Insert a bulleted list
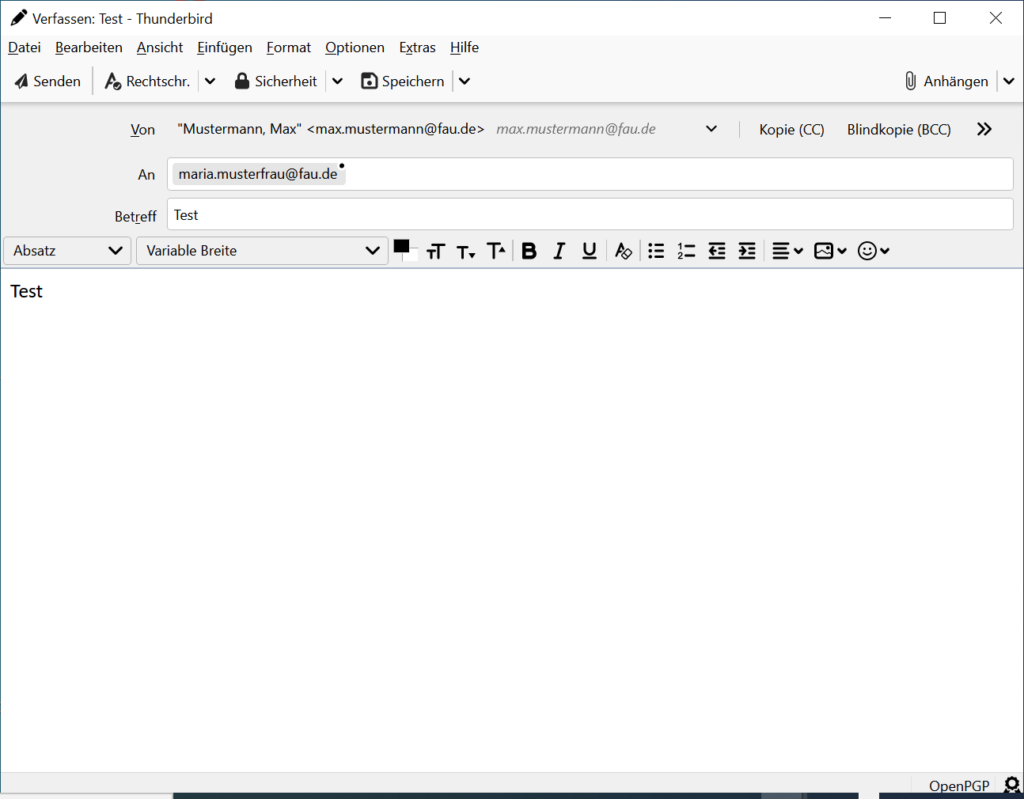Viewport: 1024px width, 799px height. [656, 250]
